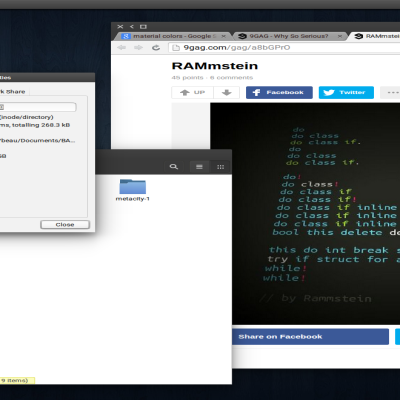This screenshot has height=400, width=400.
Task: Click the 9gag.com address bar
Action: [284, 48]
